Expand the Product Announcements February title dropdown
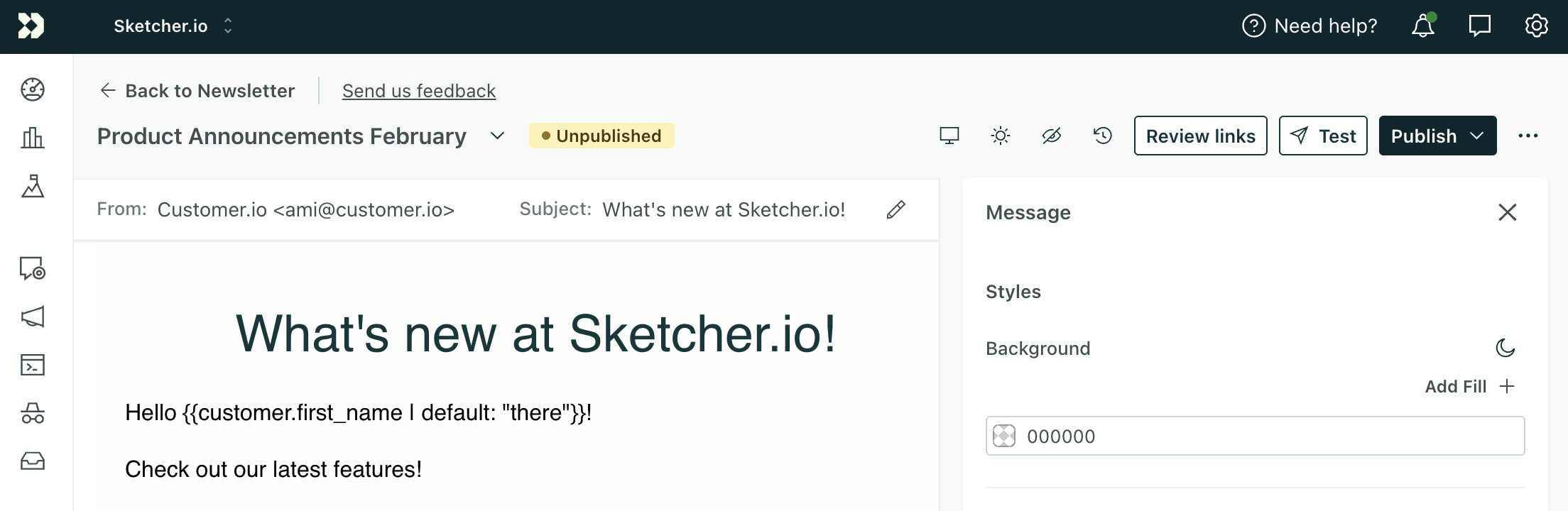The image size is (1568, 511). [x=498, y=136]
